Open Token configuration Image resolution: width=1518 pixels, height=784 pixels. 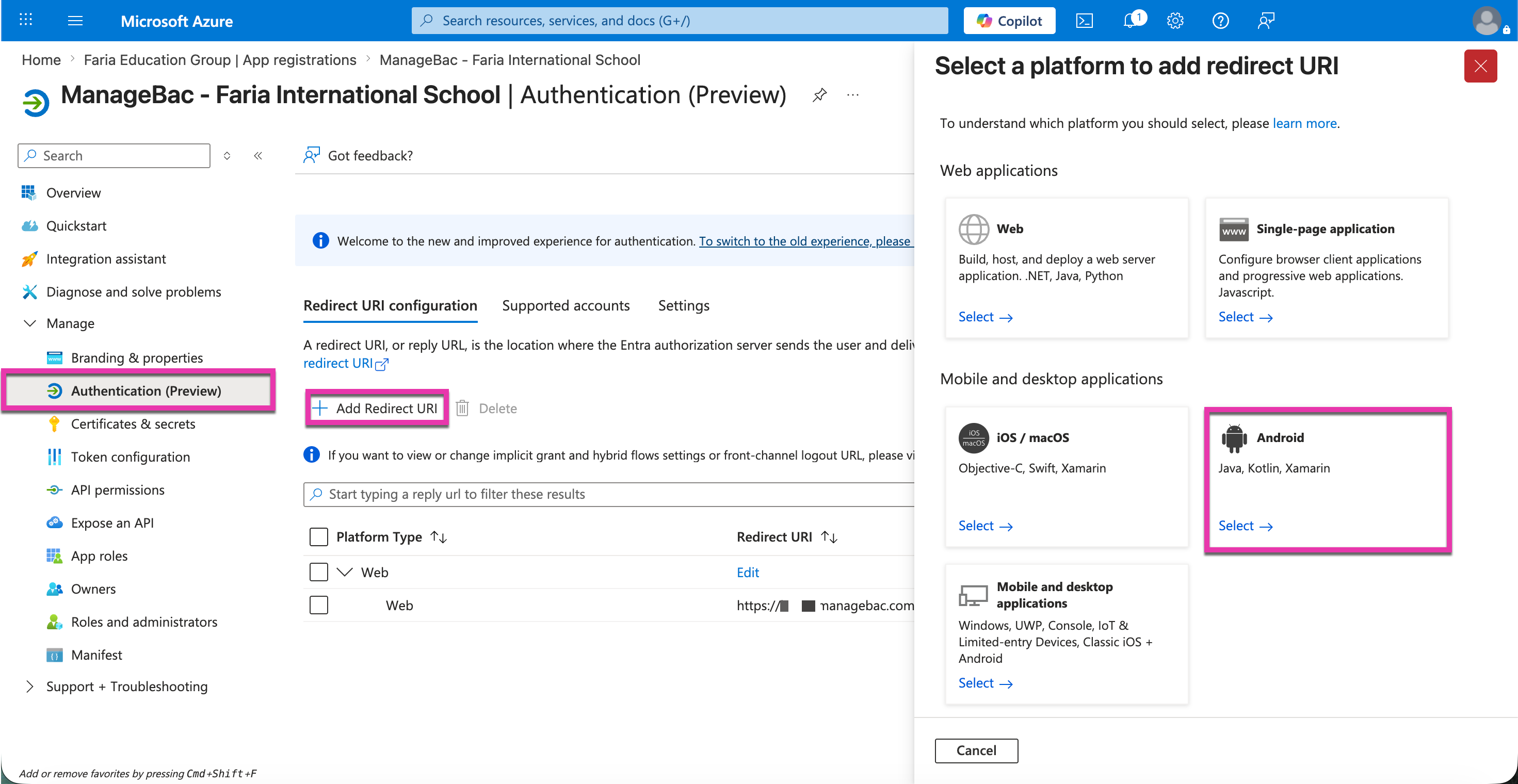click(130, 456)
